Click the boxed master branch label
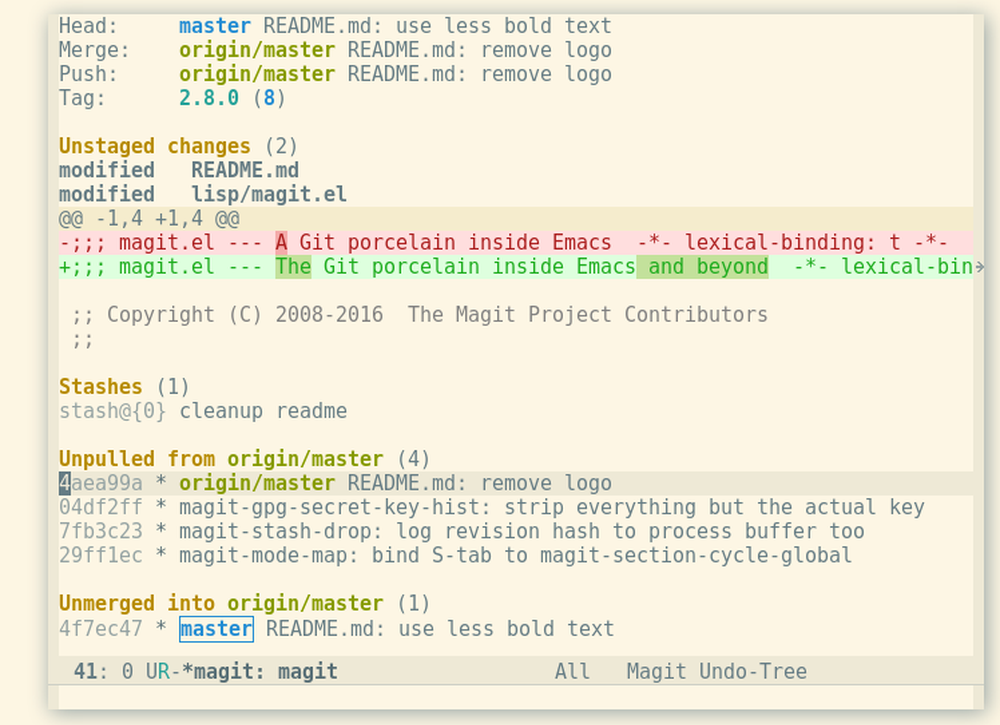 click(216, 629)
